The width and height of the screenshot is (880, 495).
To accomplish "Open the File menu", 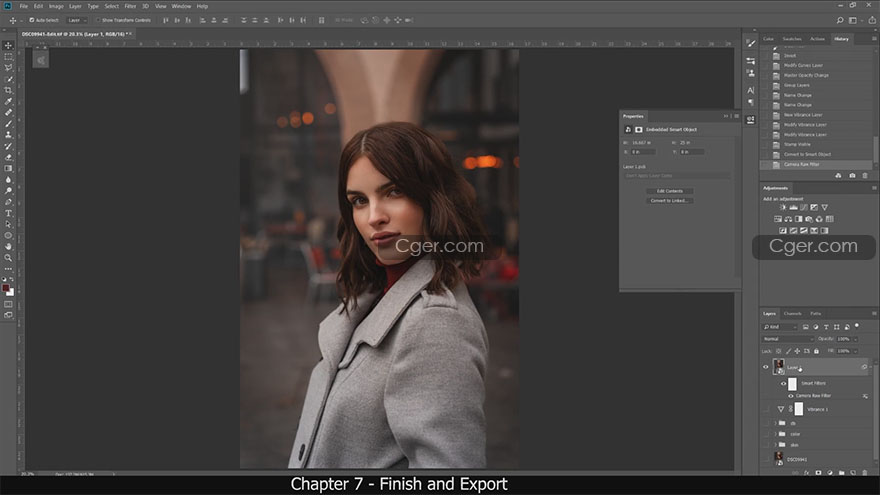I will 24,6.
